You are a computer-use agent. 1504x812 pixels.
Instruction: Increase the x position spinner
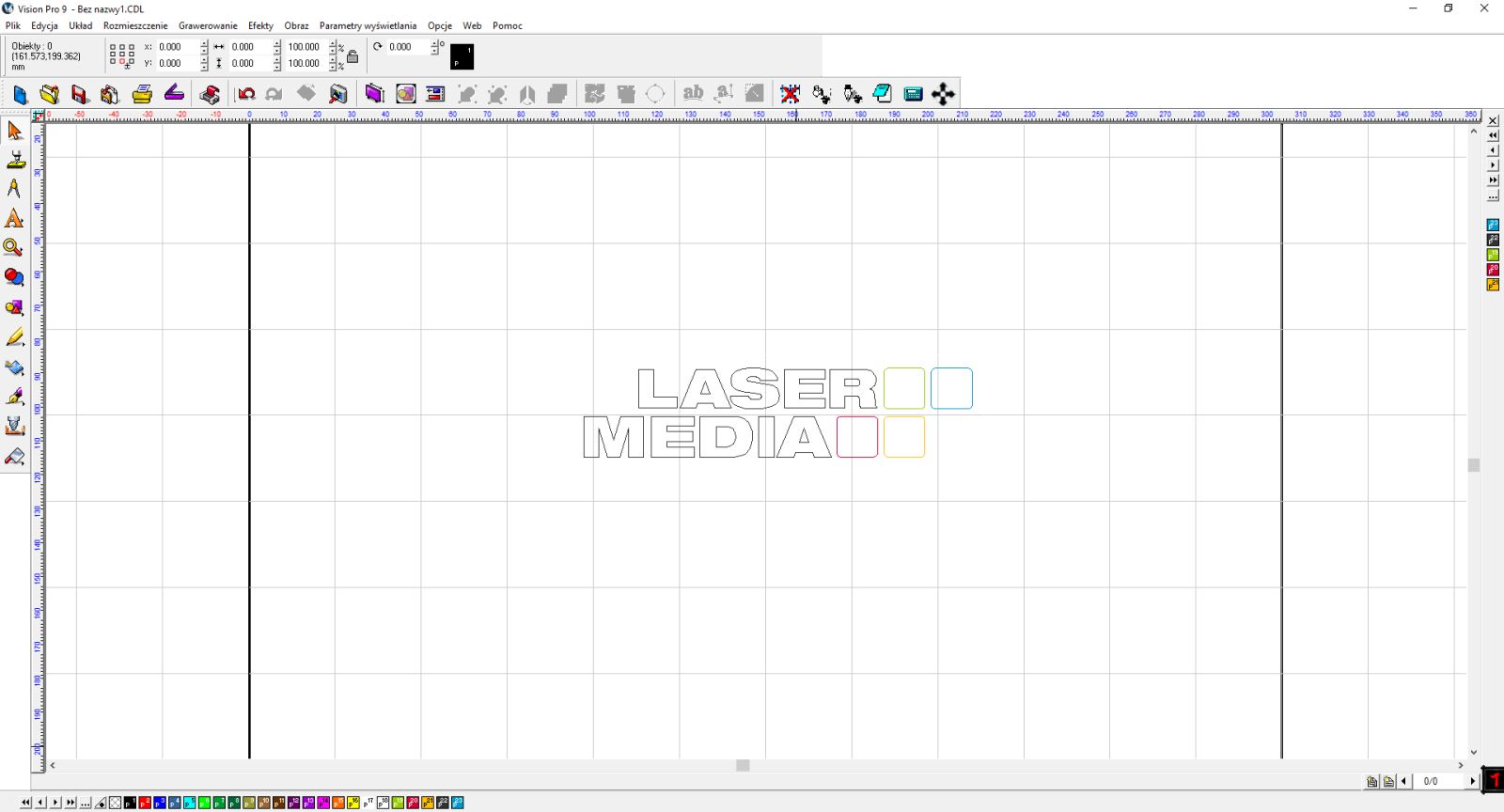[204, 43]
